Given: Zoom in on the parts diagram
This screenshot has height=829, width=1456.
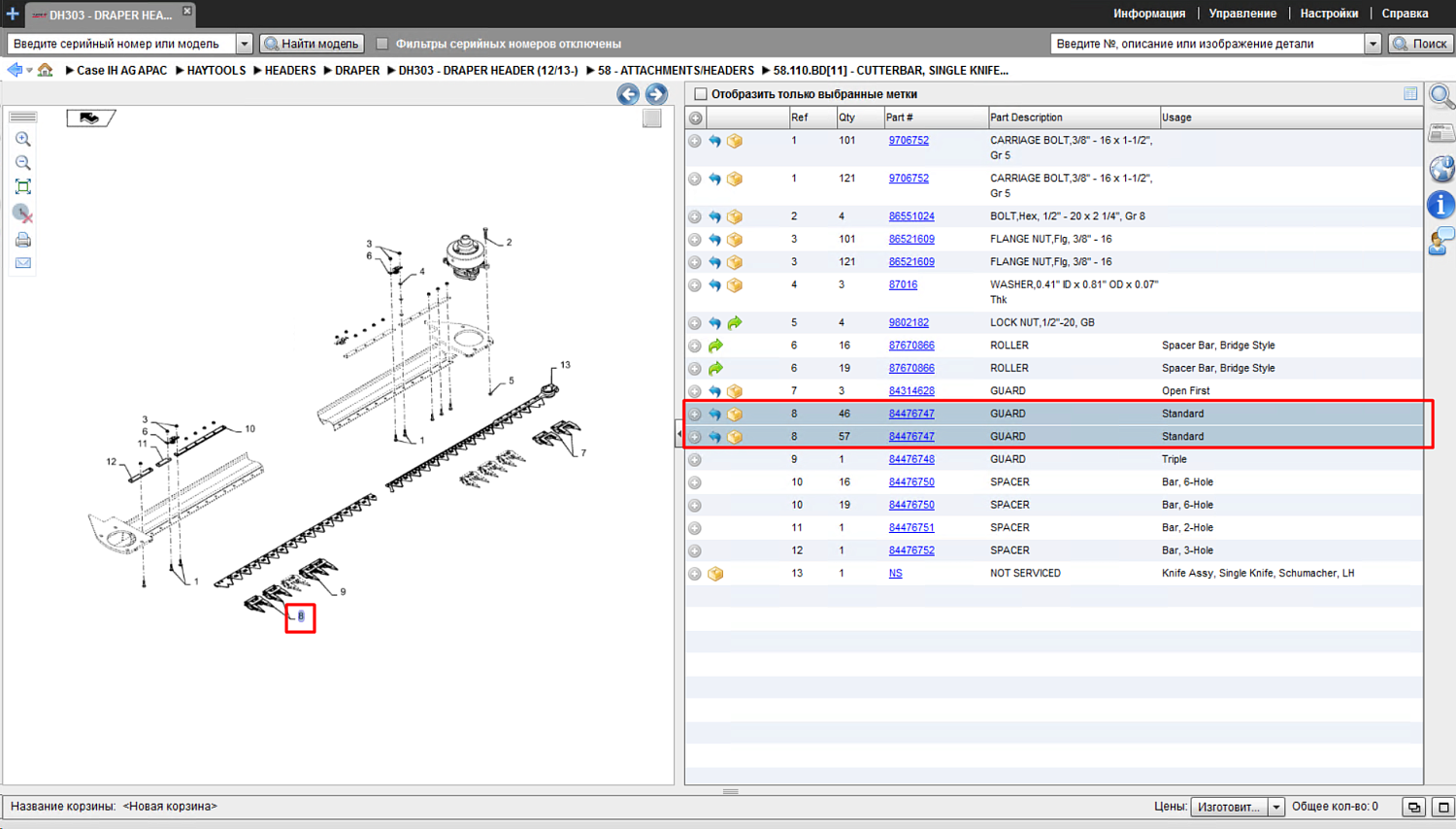Looking at the screenshot, I should 23,139.
